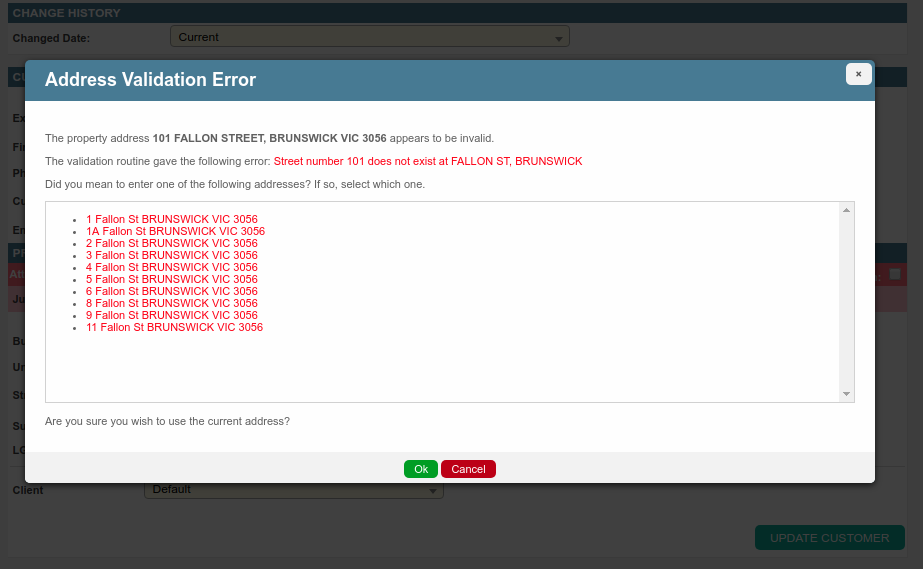The height and width of the screenshot is (569, 923).
Task: Select 9 Fallon St BRUNSWICK VIC 3056
Action: coord(171,315)
